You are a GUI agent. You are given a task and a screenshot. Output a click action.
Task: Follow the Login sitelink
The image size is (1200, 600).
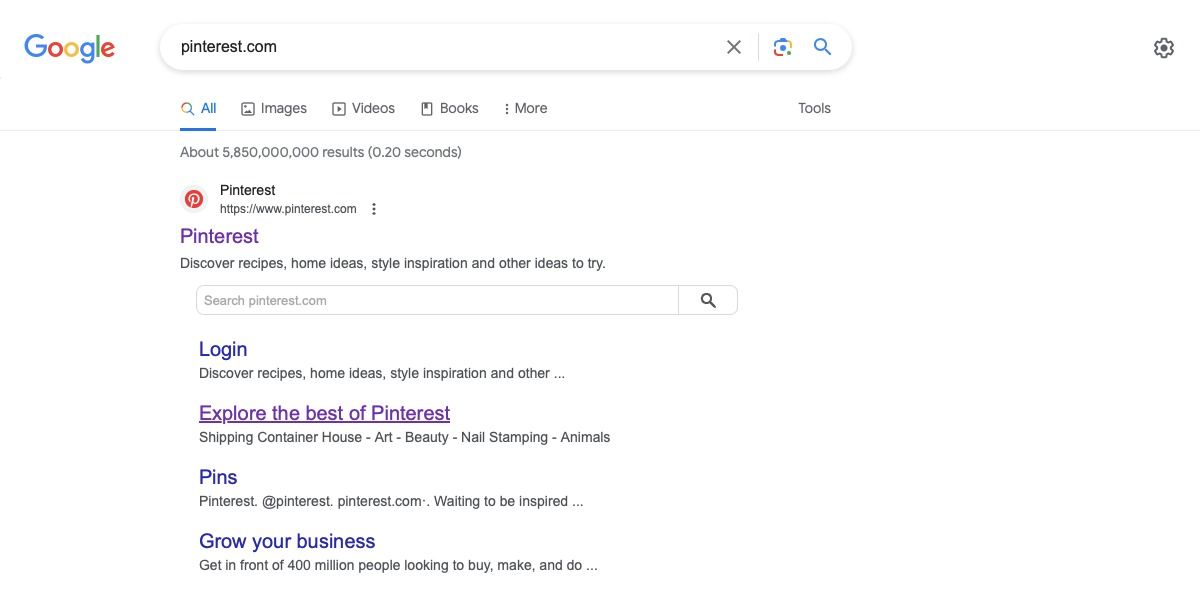pos(223,349)
